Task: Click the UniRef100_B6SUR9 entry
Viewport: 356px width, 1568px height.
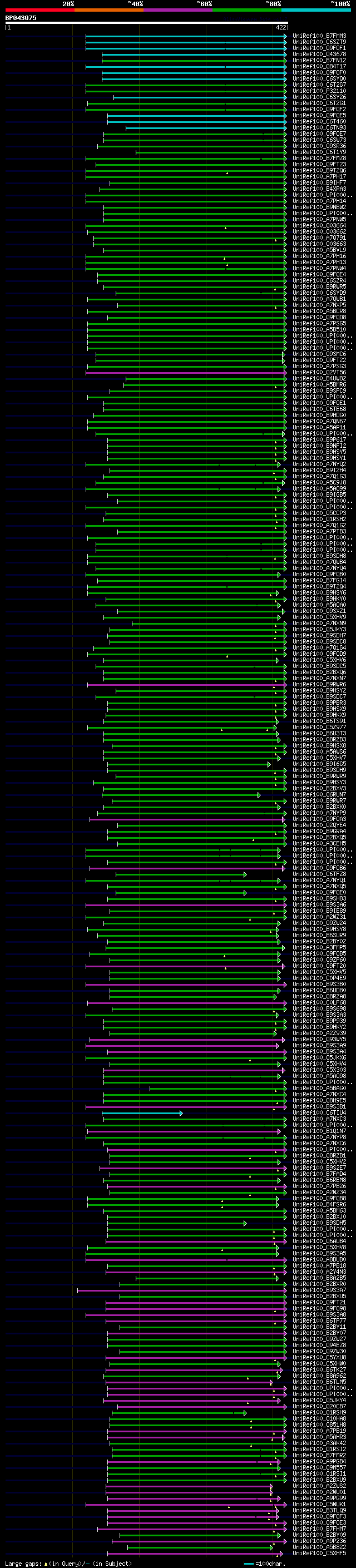Action: click(x=319, y=935)
